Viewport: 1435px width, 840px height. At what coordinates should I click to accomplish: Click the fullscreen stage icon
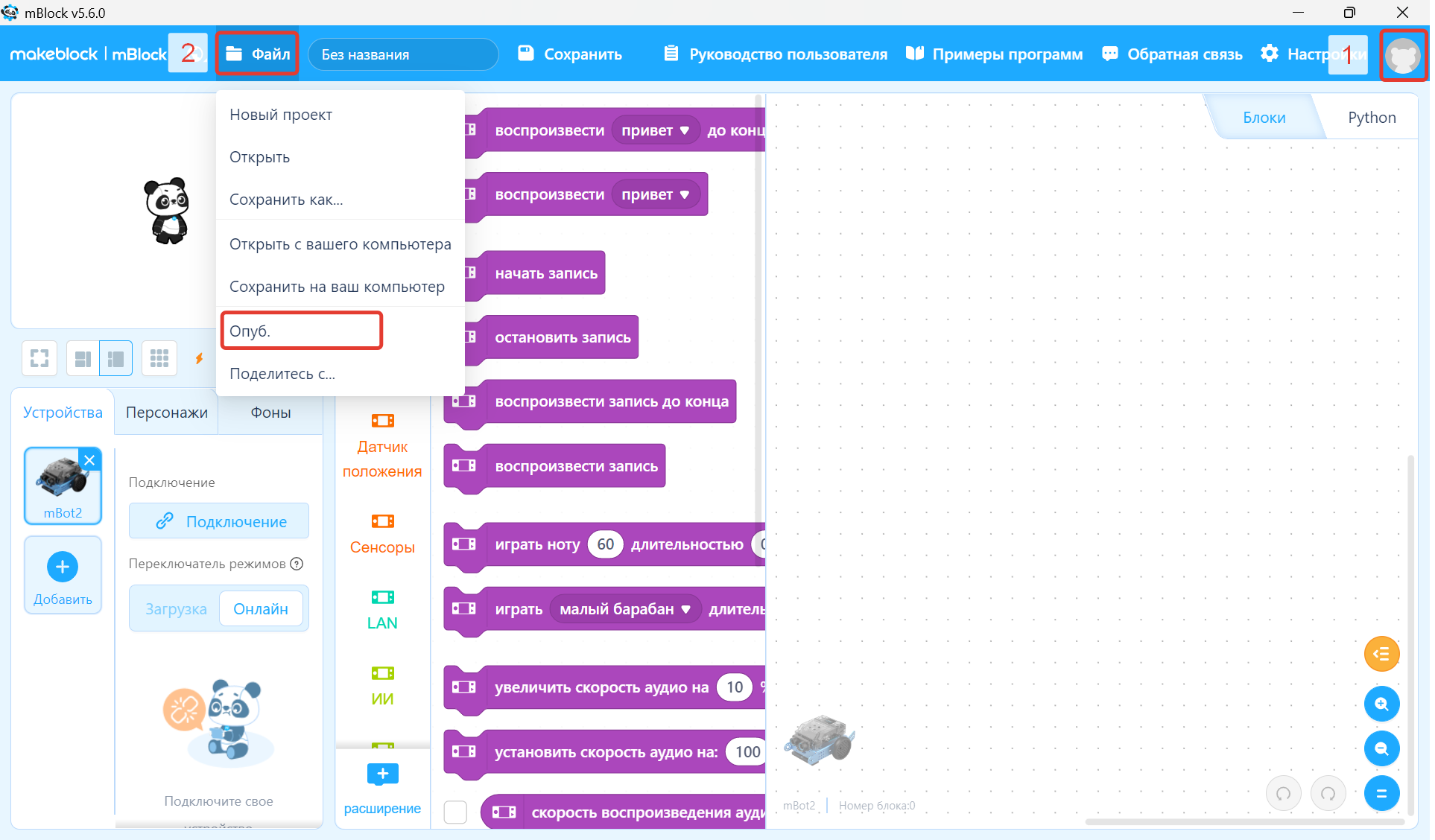[39, 358]
